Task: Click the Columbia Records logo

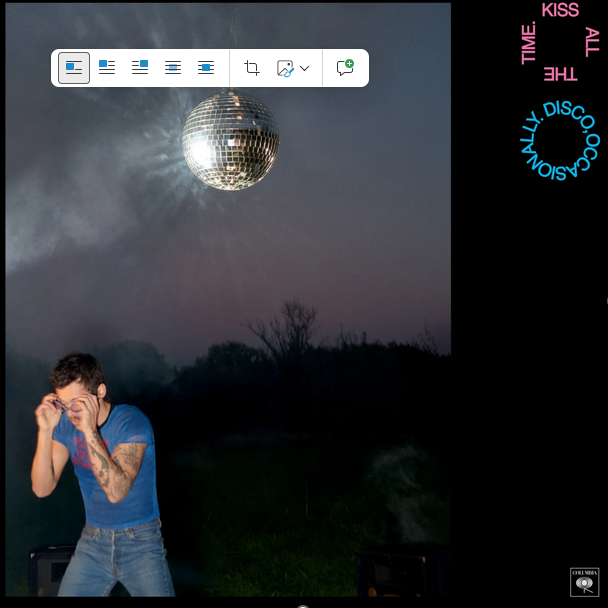Action: [x=584, y=582]
